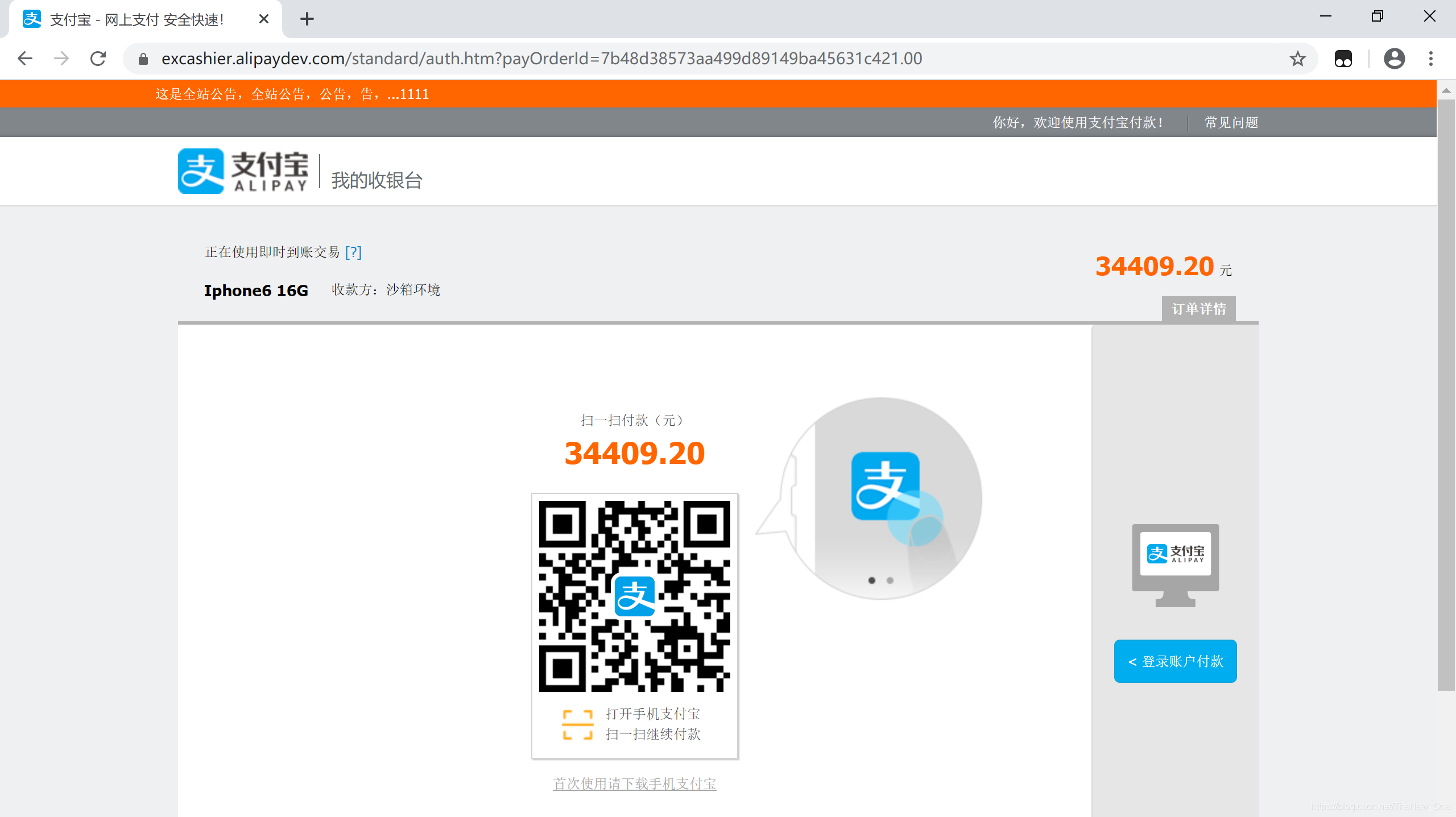This screenshot has width=1456, height=817.
Task: Open Chrome three-dot menu
Action: [x=1430, y=59]
